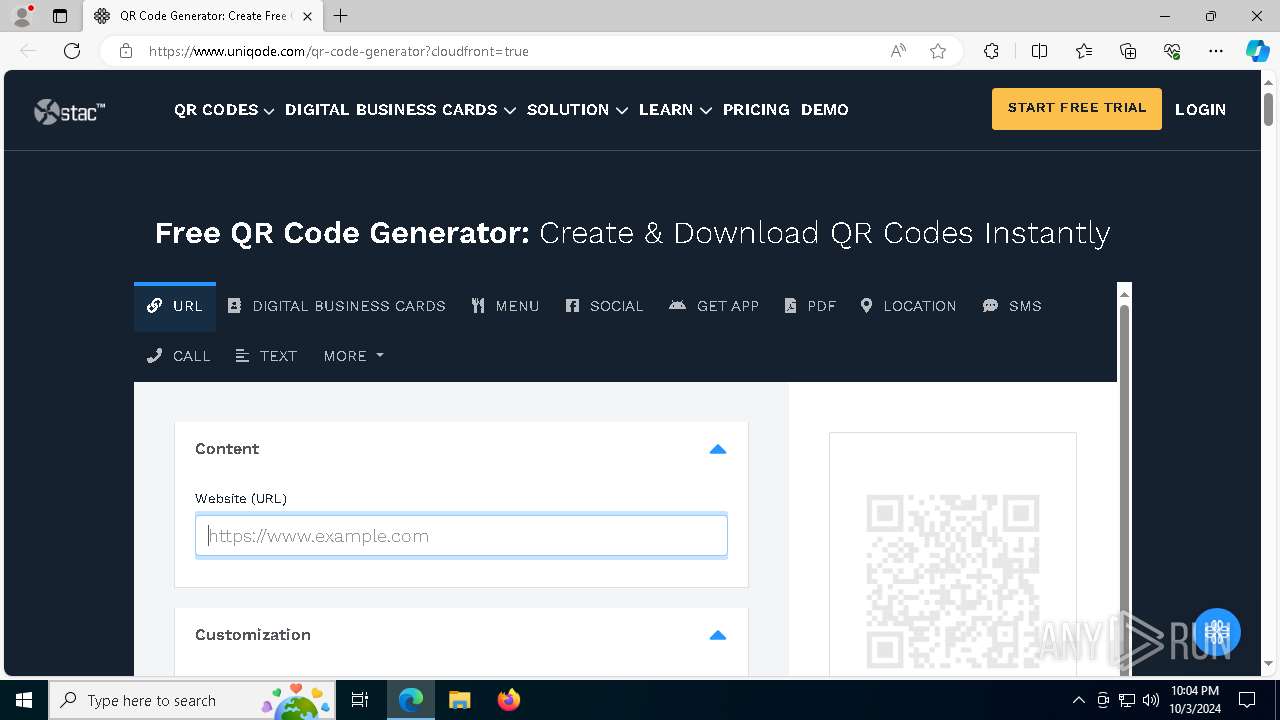Open Task View on the taskbar
1280x720 pixels.
360,700
